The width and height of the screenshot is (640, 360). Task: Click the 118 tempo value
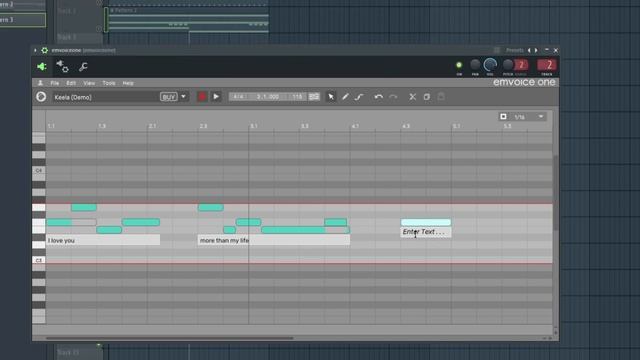tap(297, 97)
